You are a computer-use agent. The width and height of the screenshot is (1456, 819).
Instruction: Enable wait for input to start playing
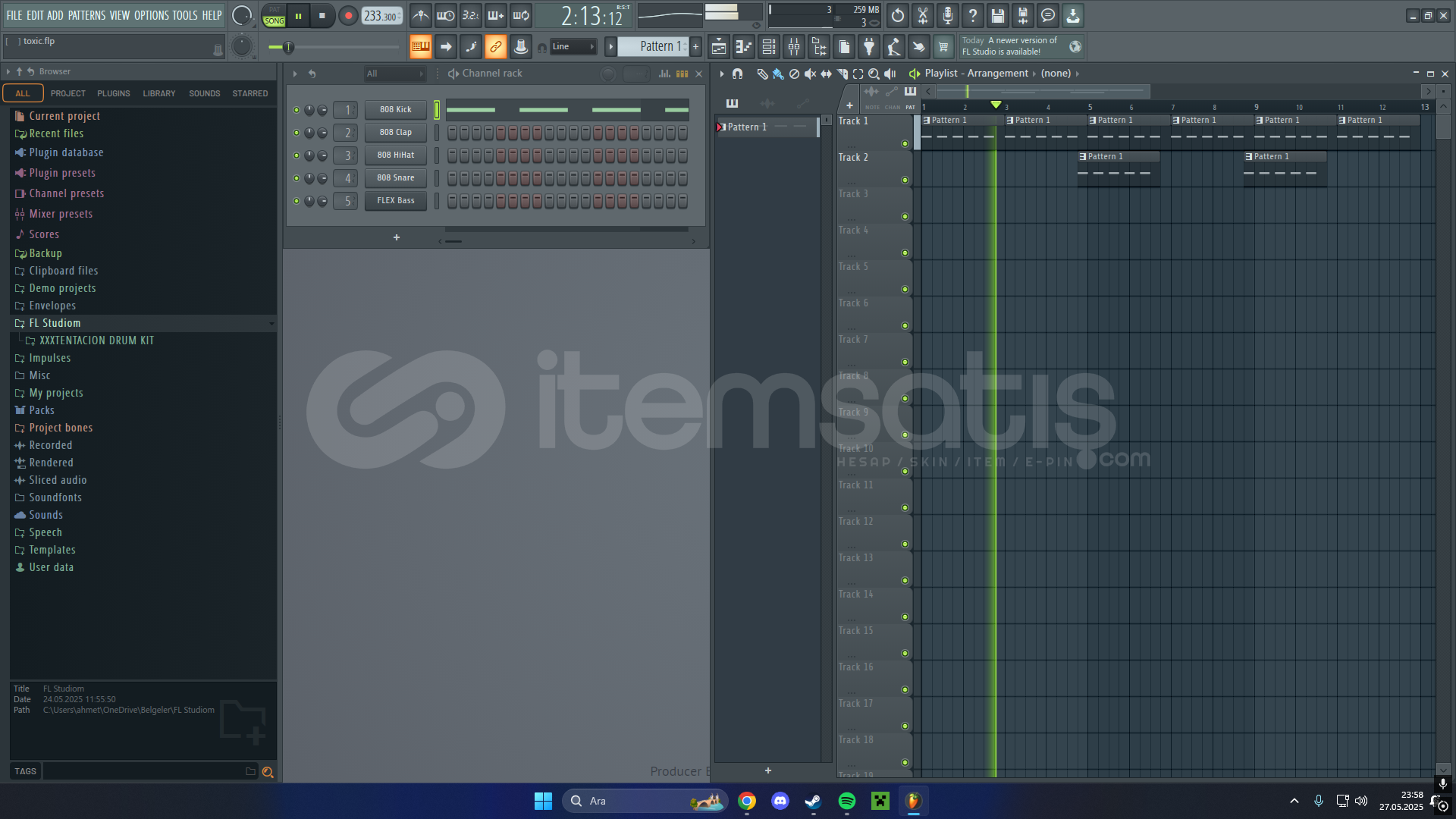click(446, 15)
